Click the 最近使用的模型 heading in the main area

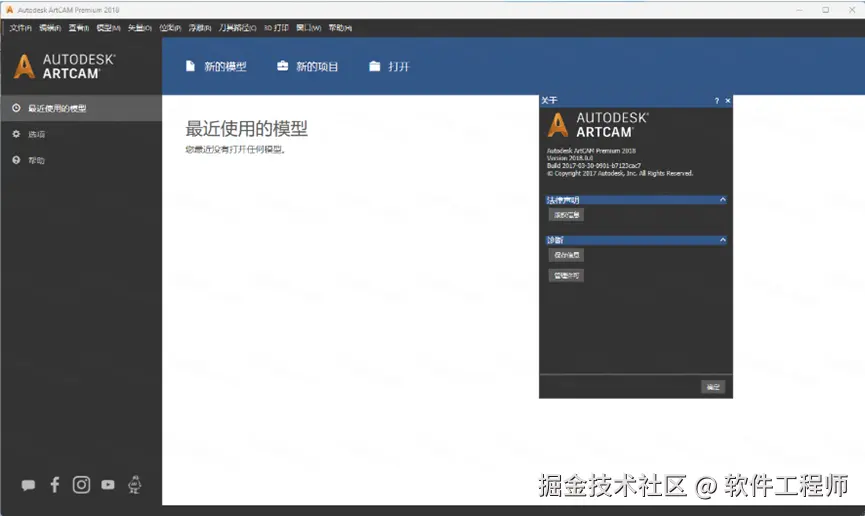coord(246,129)
